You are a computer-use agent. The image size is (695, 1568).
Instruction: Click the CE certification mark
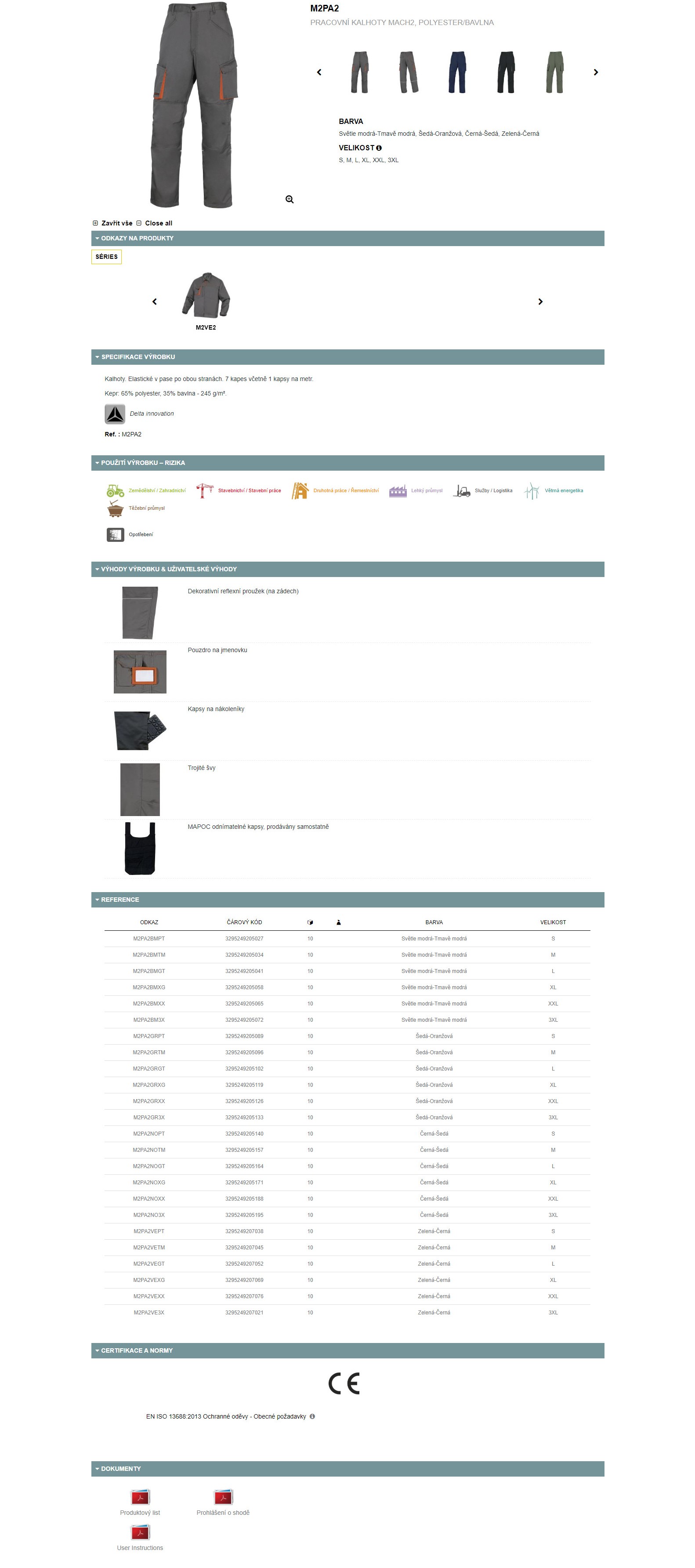[344, 1383]
